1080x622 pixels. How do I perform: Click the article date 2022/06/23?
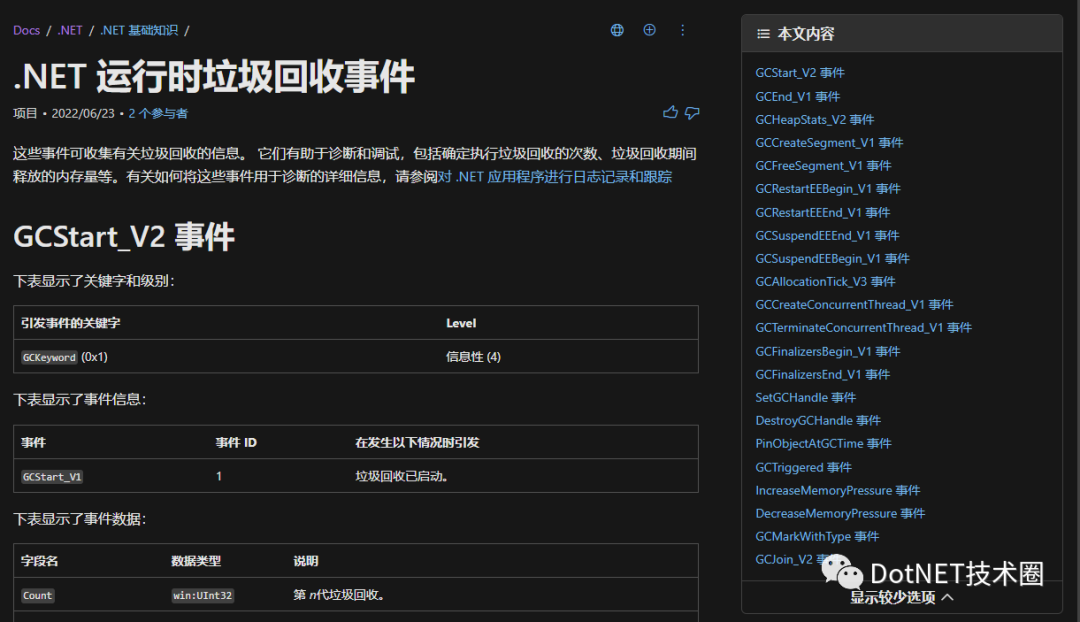point(83,114)
